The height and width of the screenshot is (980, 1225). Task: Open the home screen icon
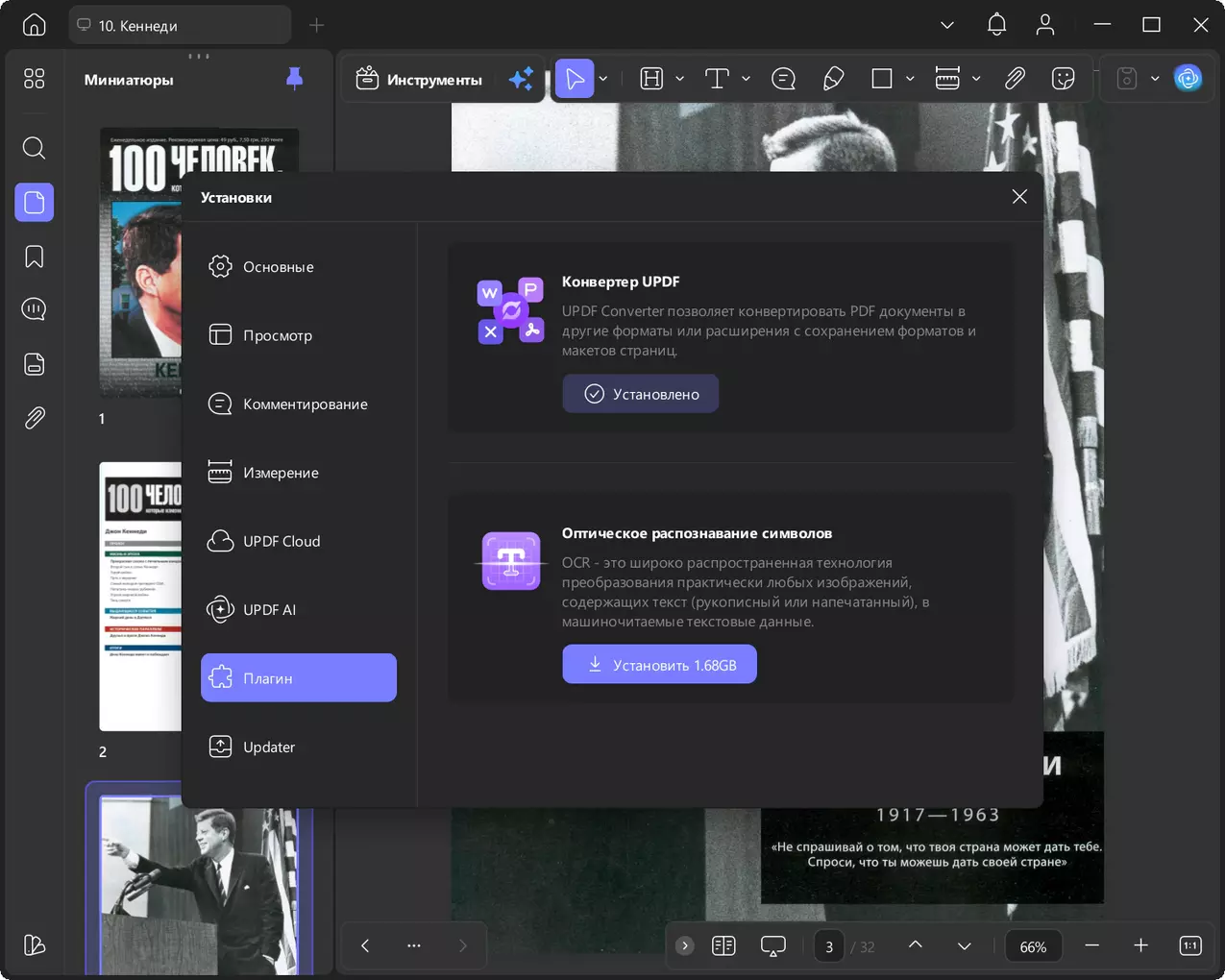35,25
